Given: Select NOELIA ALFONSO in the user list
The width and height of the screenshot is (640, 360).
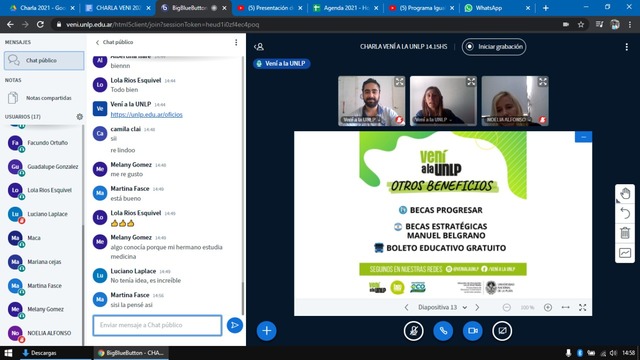Looking at the screenshot, I should pos(43,333).
